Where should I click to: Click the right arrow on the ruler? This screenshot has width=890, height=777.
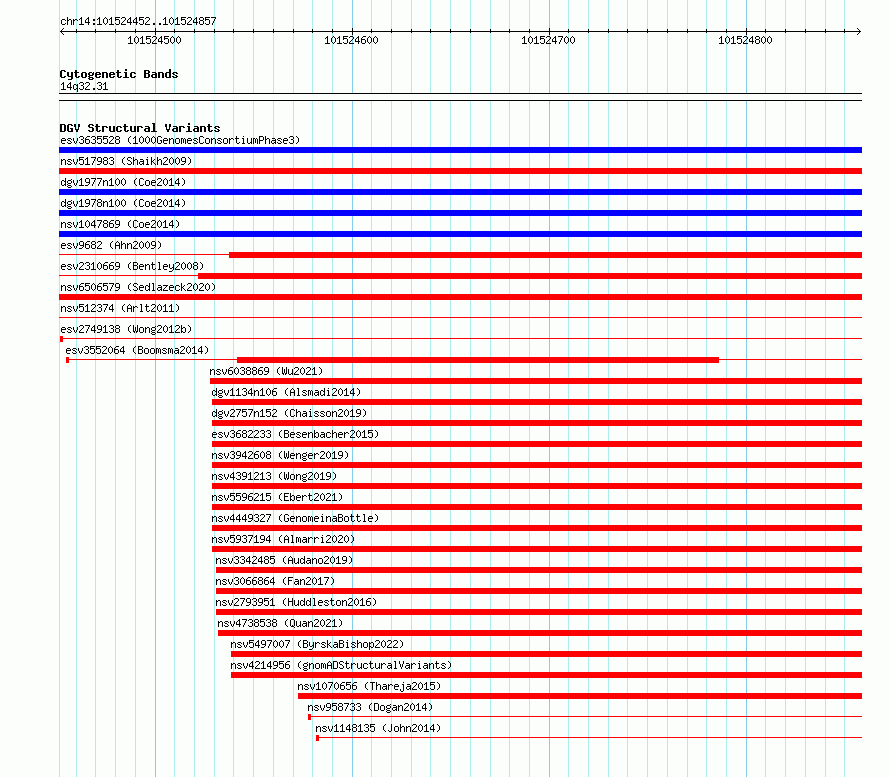859,32
